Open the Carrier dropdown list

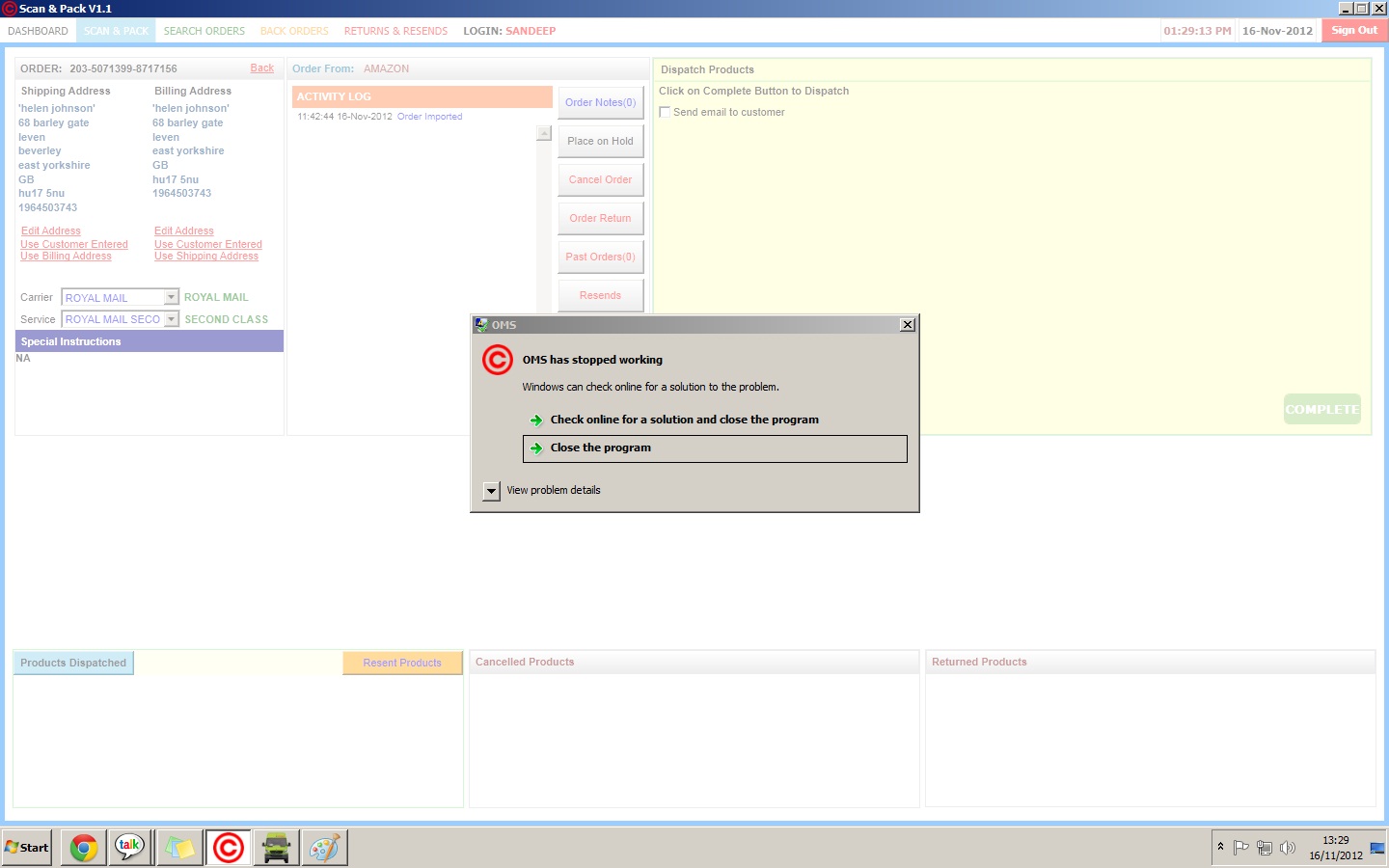coord(171,297)
